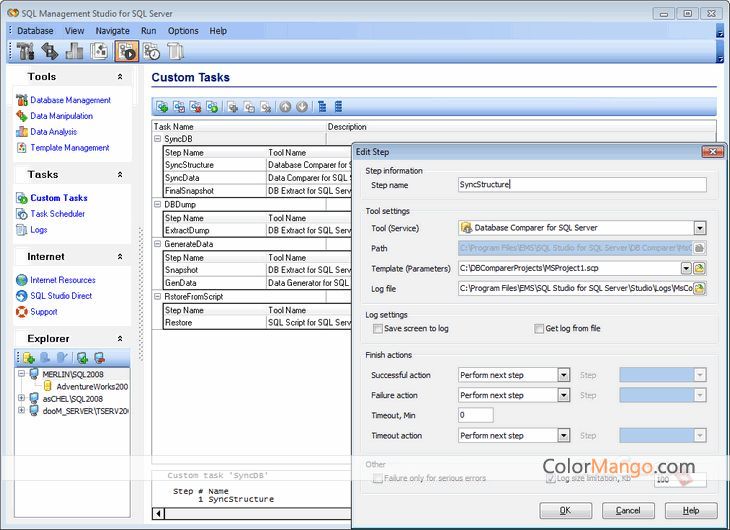Open Database Management from main toolbar icon
730x530 pixels.
click(26, 51)
